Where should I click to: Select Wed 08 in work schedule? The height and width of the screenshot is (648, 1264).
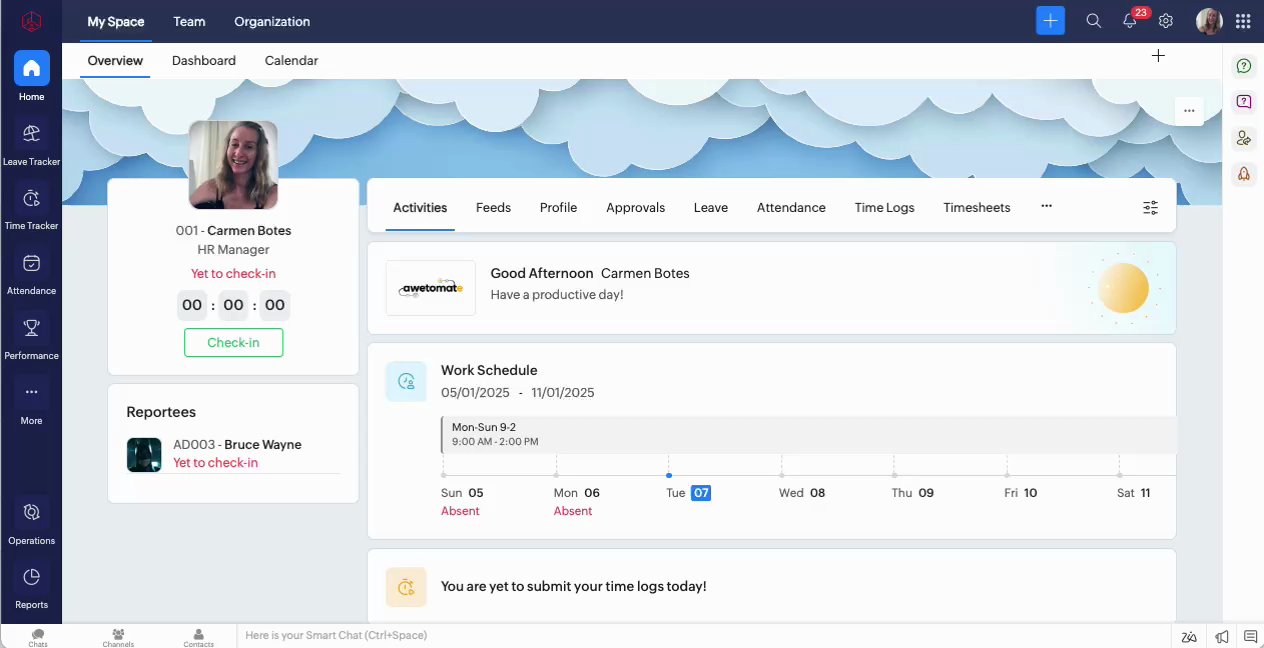803,493
